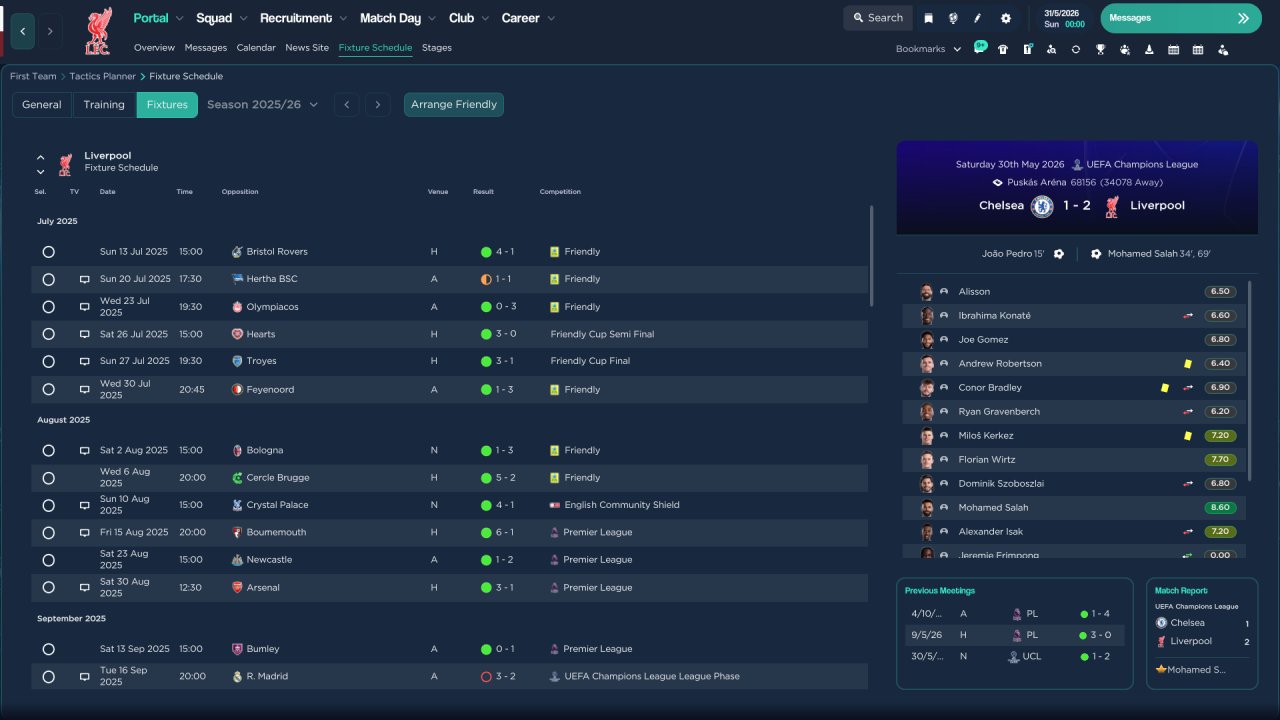
Task: Select the Bristol Rovers fixture radio button
Action: coord(48,252)
